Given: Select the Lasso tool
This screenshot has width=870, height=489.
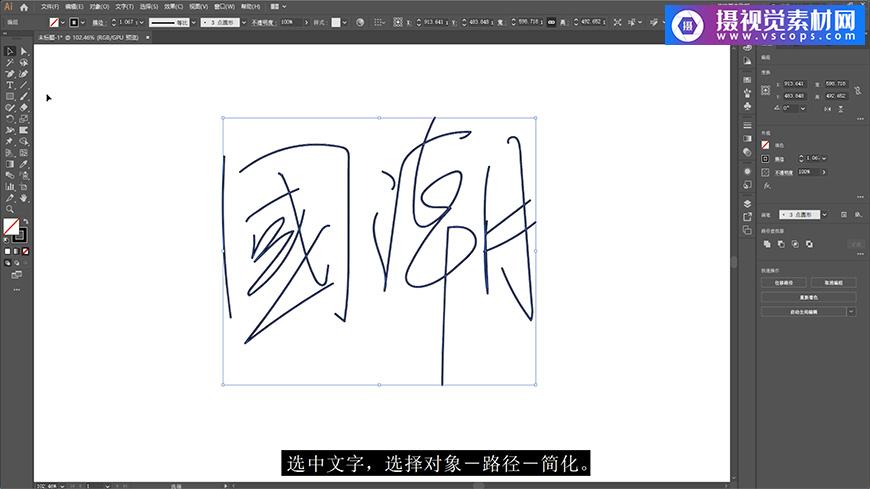Looking at the screenshot, I should point(23,63).
